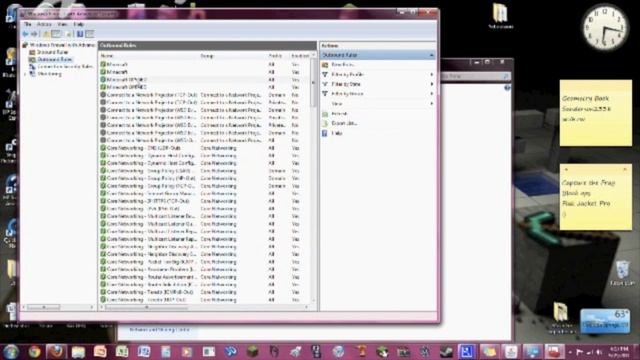Click the Capture the Flag sticky note

point(596,197)
